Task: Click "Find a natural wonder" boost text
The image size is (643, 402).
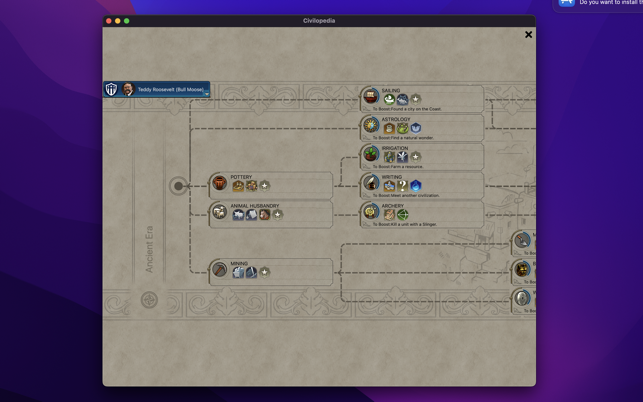Action: (411, 138)
